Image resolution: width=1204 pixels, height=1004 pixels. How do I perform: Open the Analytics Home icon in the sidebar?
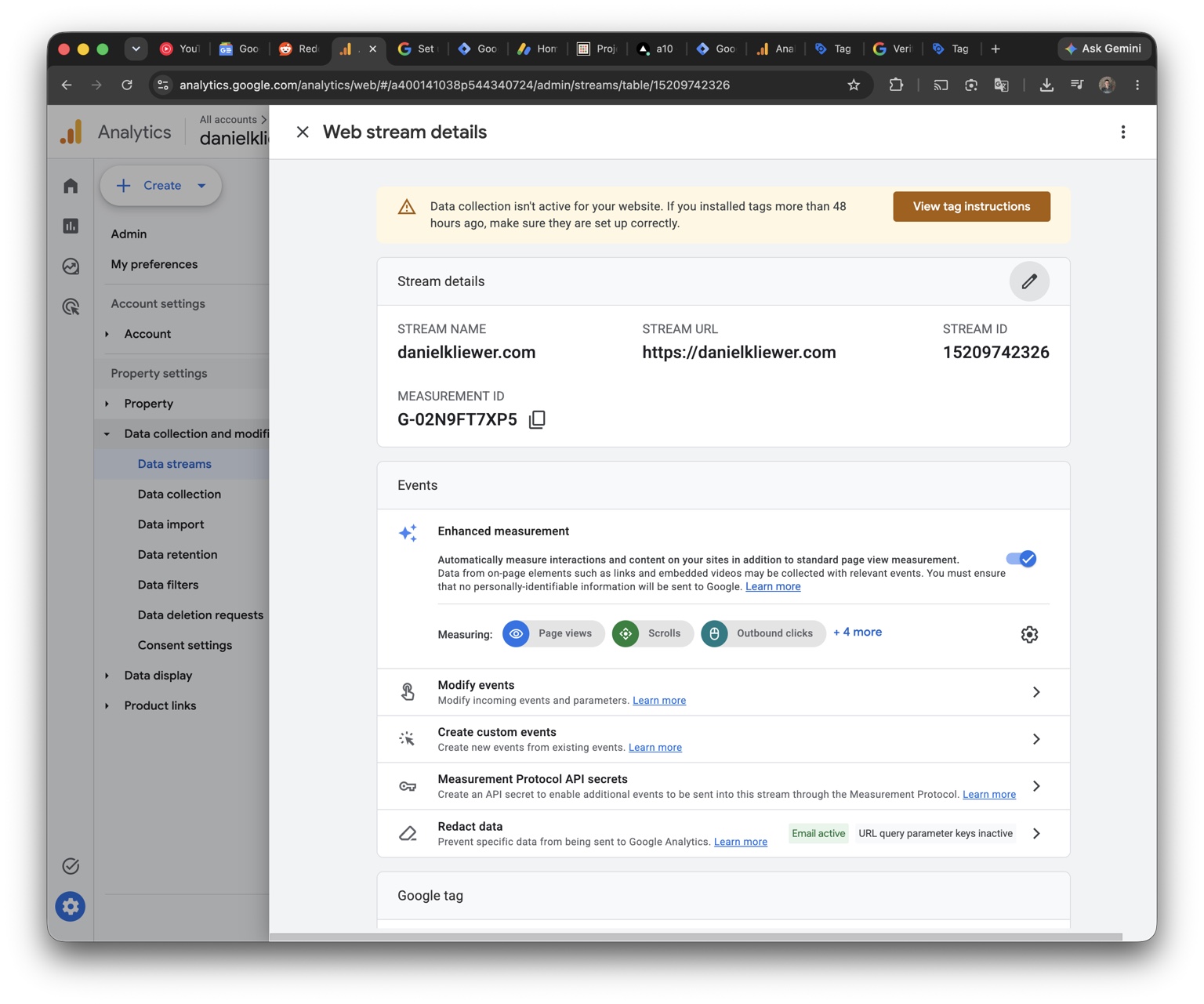(71, 186)
